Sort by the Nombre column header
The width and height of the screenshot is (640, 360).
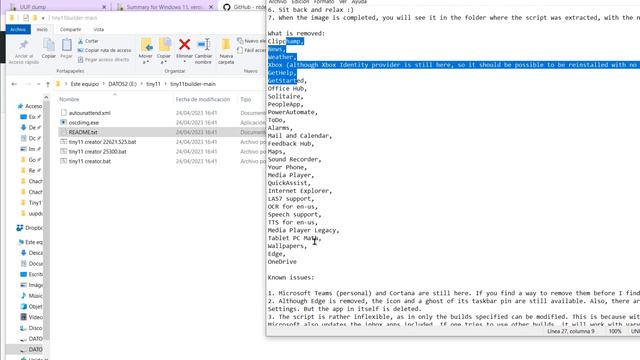coord(69,99)
